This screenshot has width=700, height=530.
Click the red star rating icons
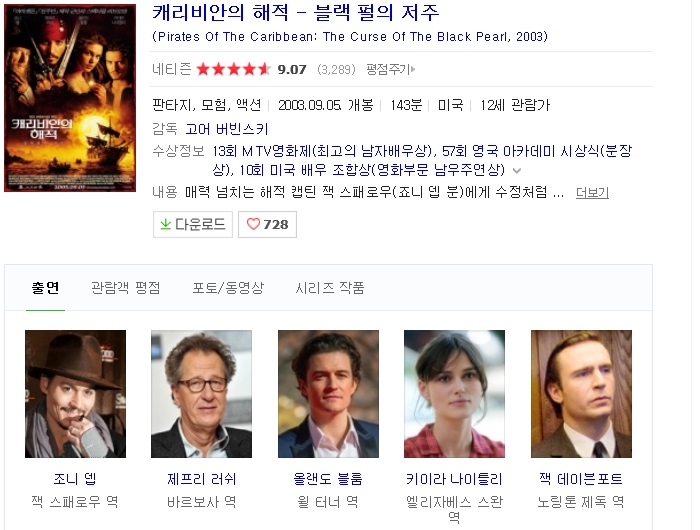[233, 69]
